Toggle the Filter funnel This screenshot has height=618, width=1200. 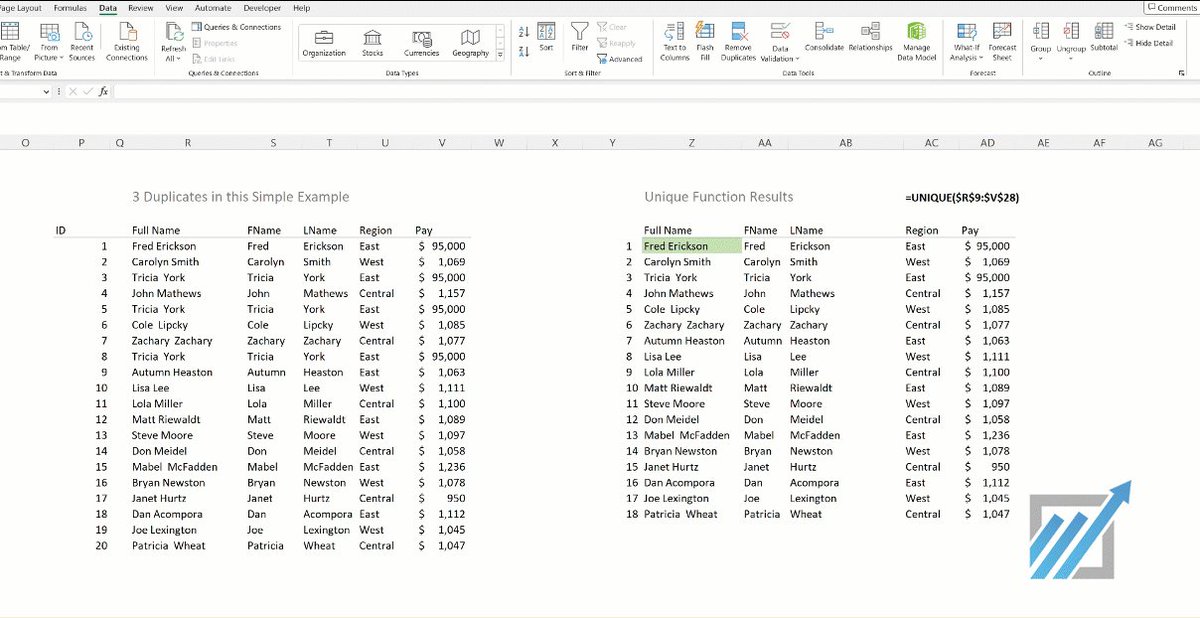click(x=580, y=37)
